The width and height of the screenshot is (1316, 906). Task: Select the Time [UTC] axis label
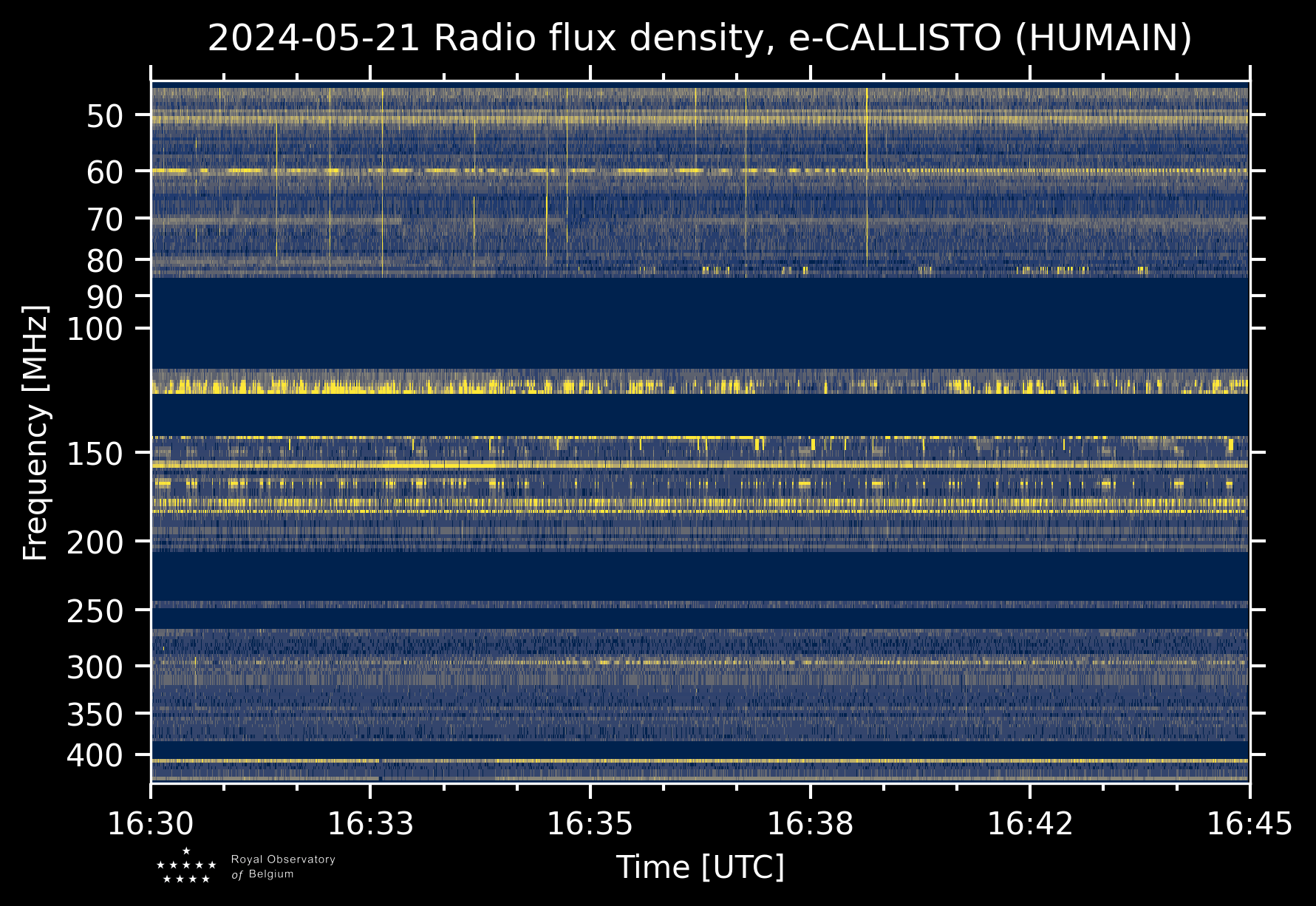click(x=700, y=867)
